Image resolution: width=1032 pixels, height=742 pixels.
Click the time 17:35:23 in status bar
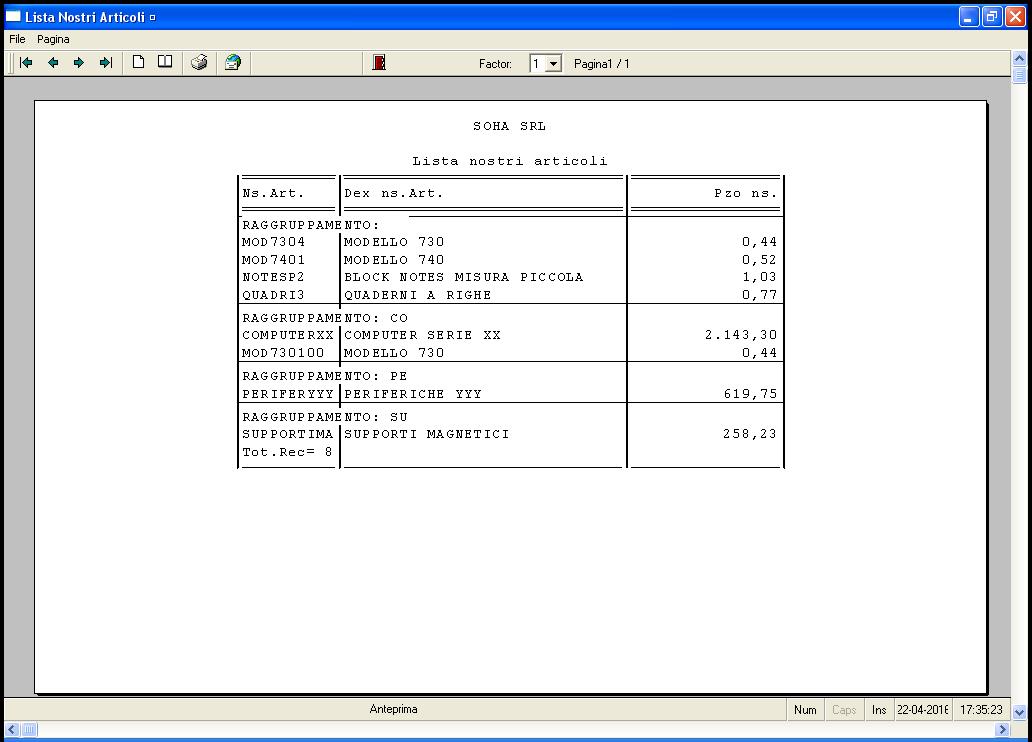[981, 710]
